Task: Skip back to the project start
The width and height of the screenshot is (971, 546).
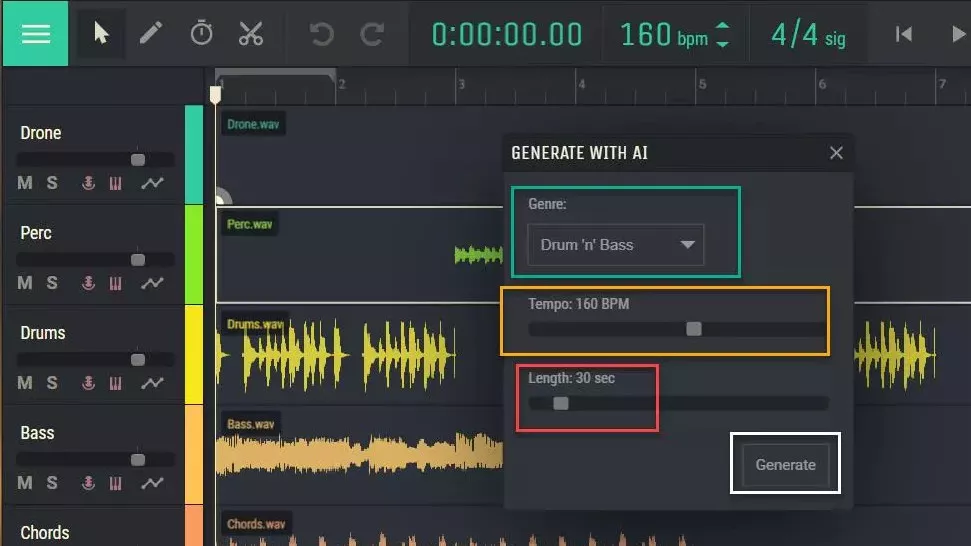Action: [904, 34]
